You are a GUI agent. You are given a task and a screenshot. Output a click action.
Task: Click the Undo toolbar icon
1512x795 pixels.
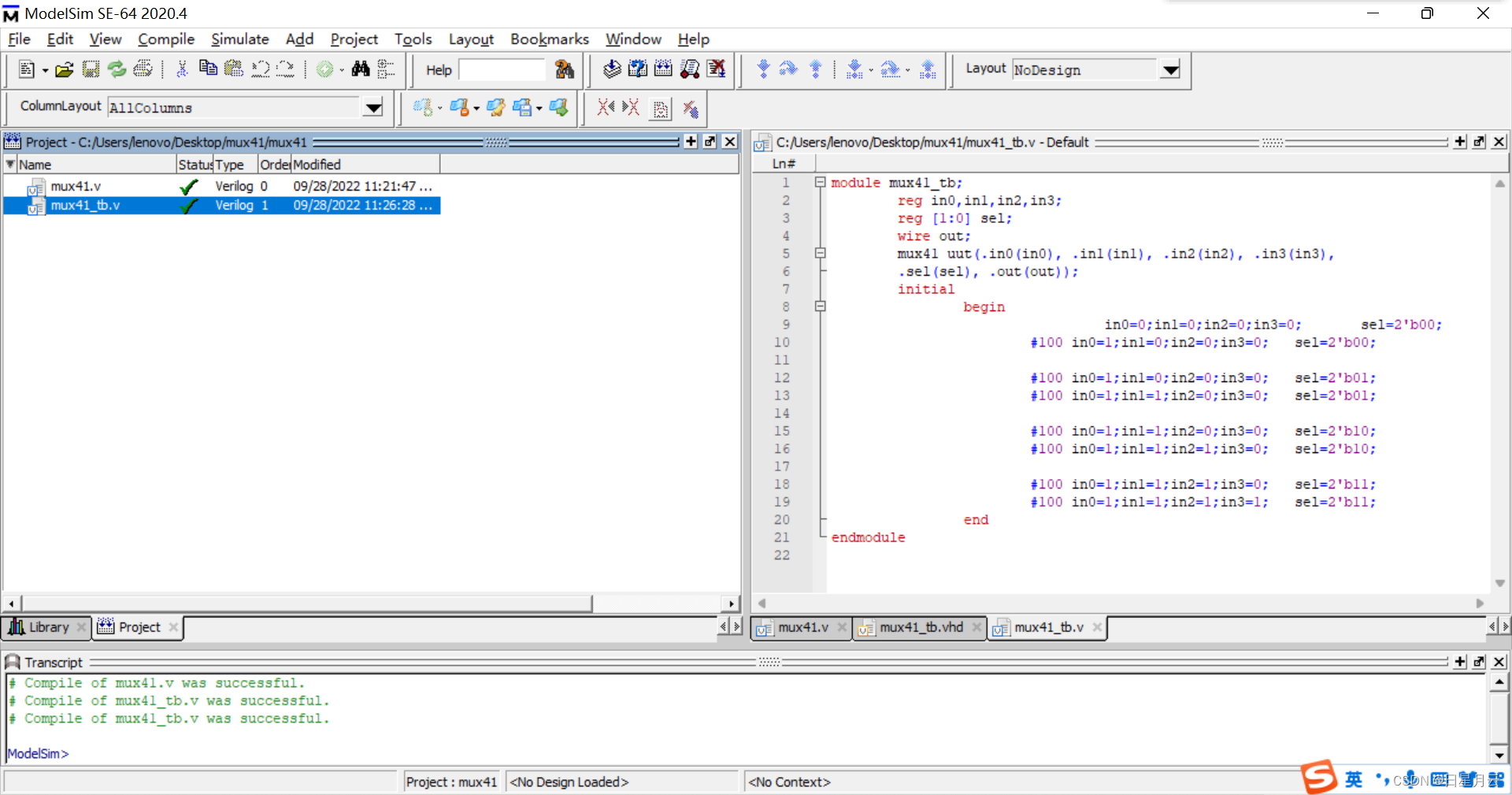[260, 69]
